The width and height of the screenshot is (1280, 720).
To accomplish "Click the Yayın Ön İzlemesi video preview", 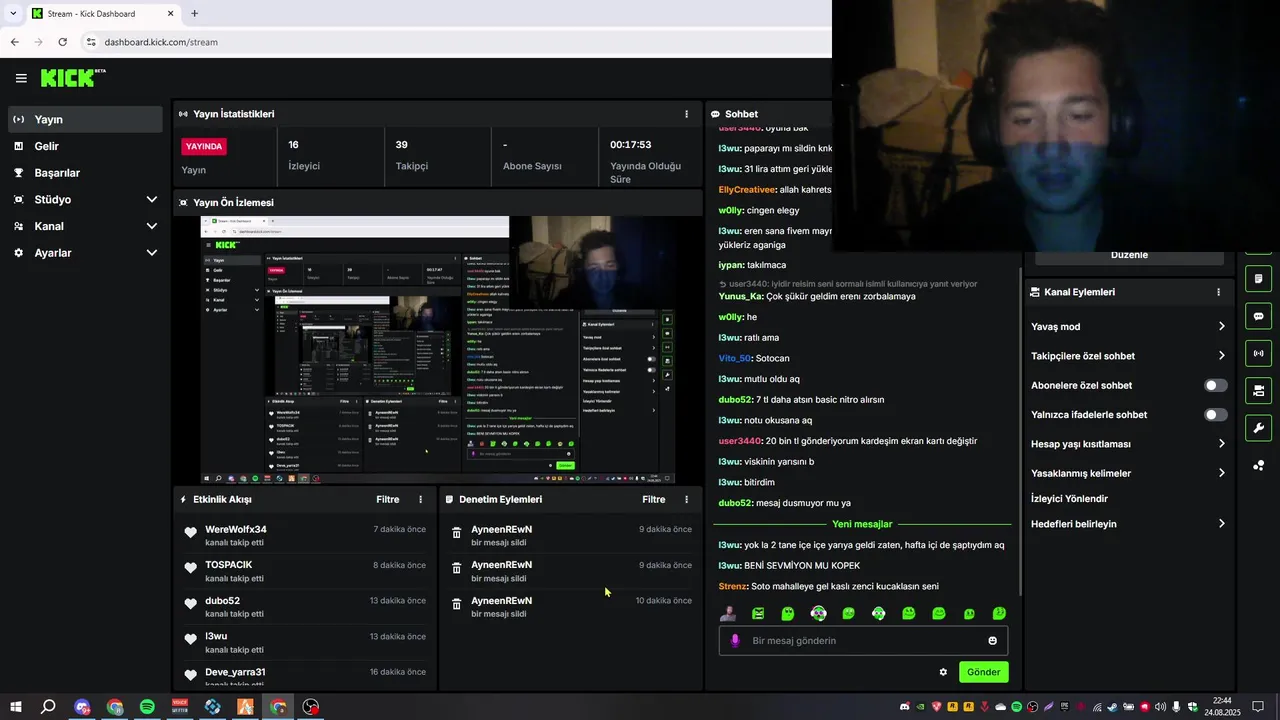I will 438,350.
